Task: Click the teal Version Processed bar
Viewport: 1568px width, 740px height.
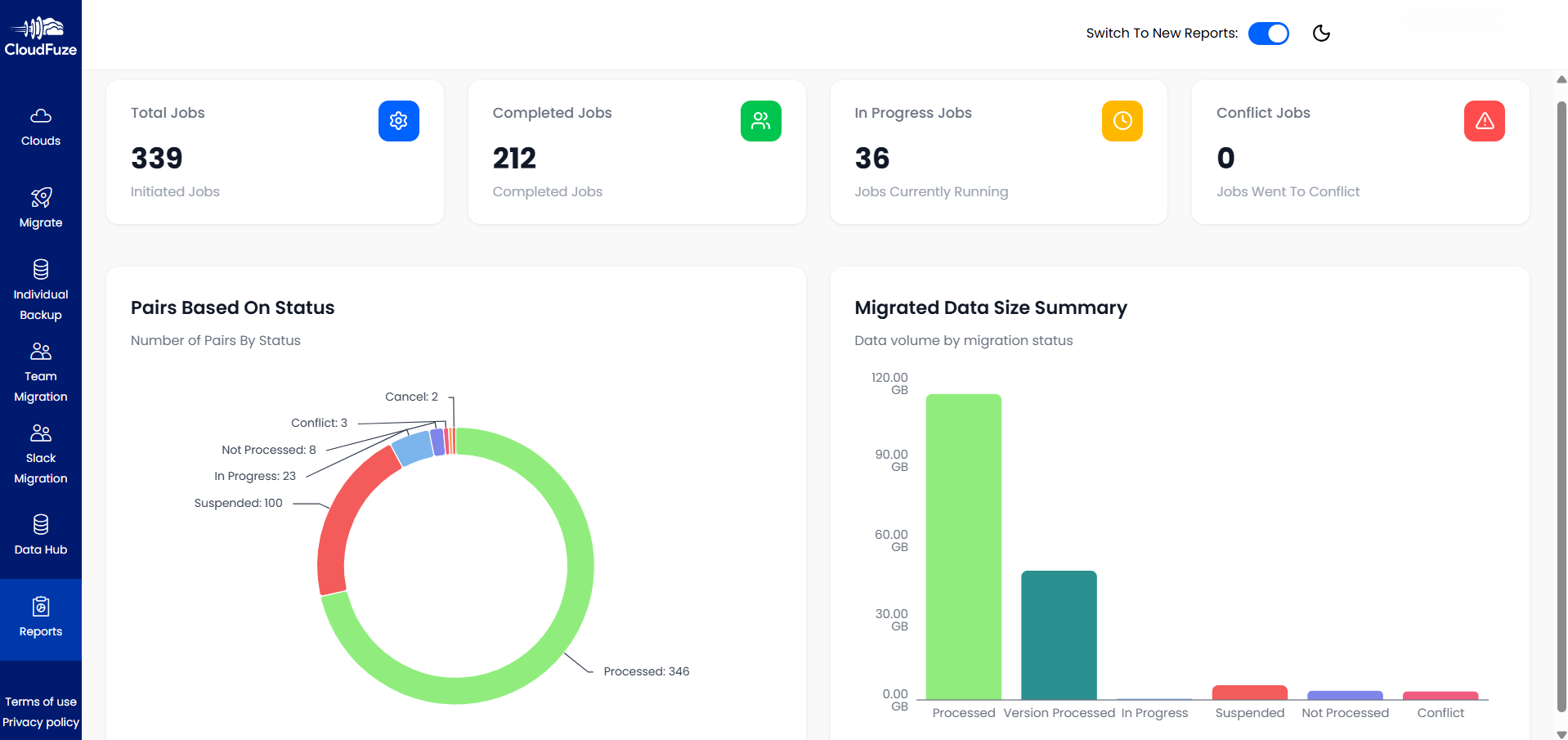Action: (1059, 635)
